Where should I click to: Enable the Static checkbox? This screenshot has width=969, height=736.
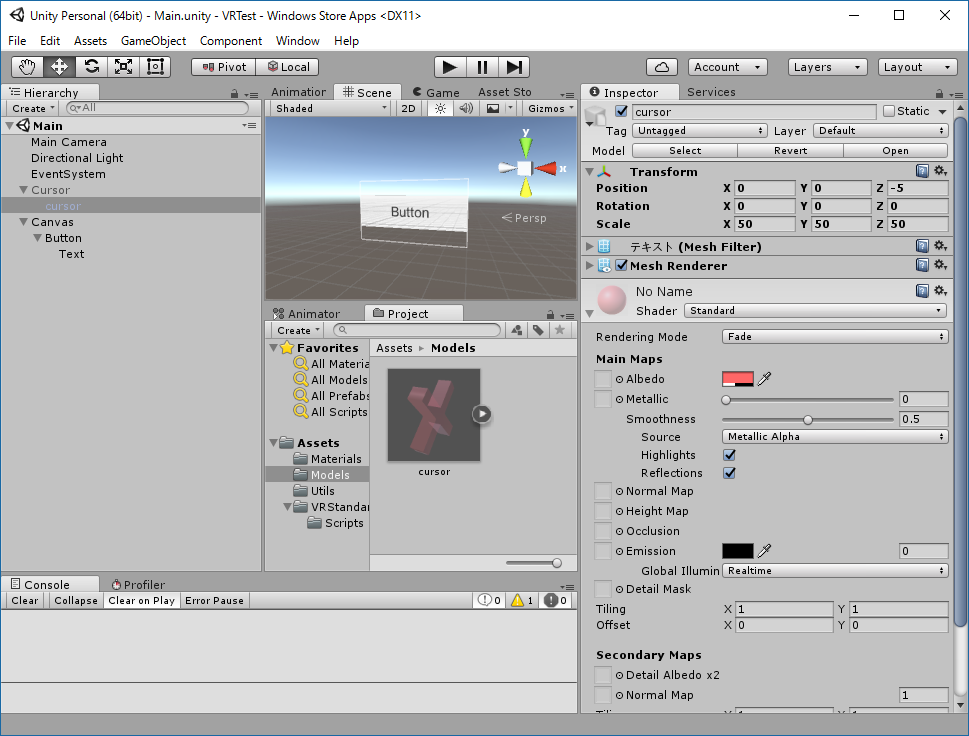(x=889, y=111)
